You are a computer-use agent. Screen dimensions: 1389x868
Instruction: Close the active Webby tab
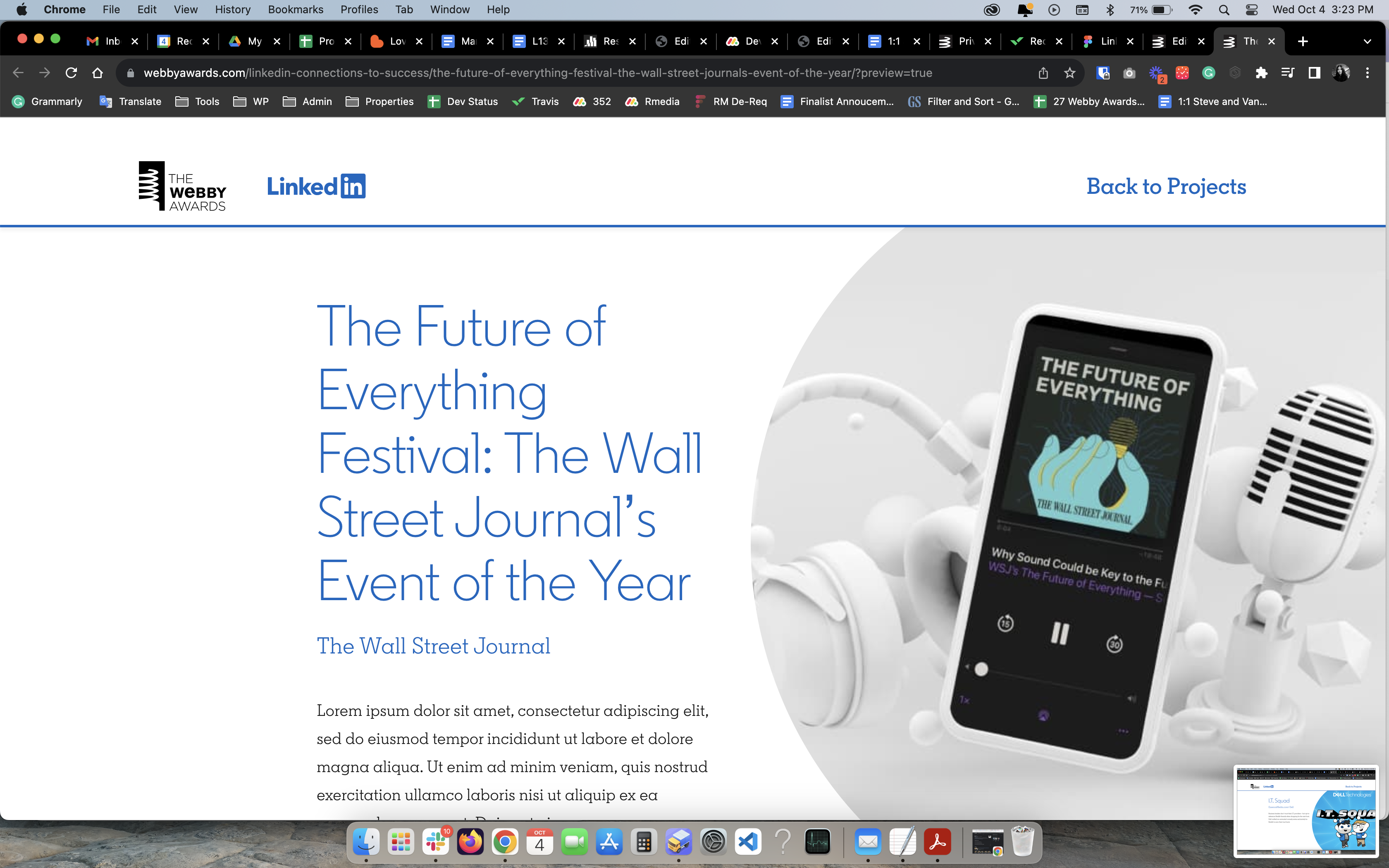[1271, 41]
